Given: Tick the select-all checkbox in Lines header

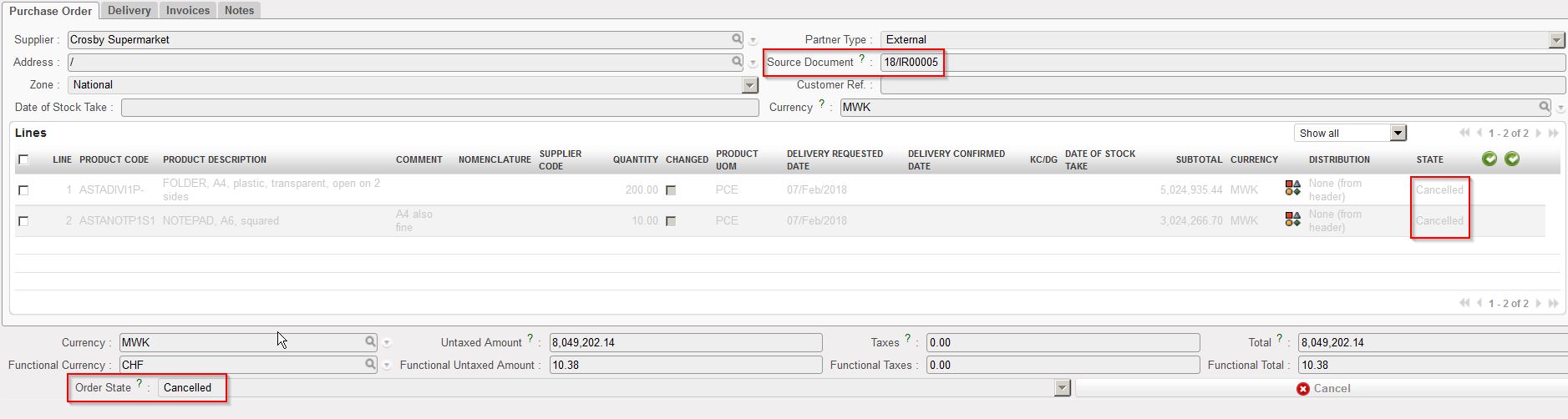Looking at the screenshot, I should pyautogui.click(x=23, y=159).
